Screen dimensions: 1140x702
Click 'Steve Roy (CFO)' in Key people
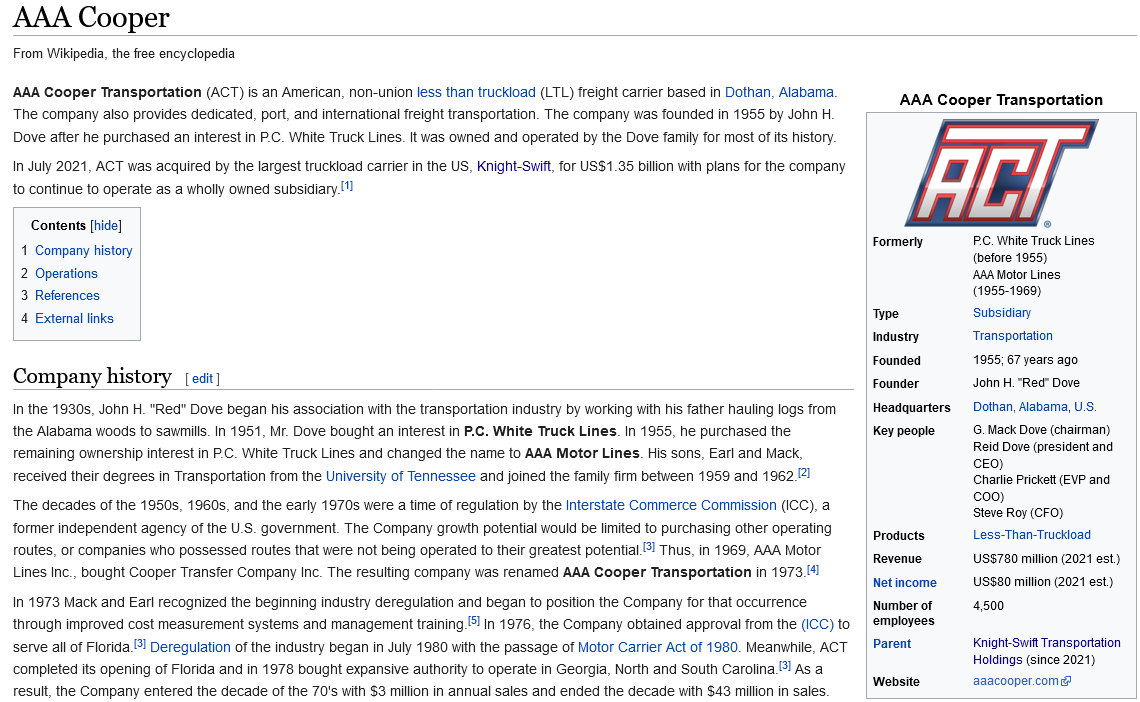click(1018, 513)
